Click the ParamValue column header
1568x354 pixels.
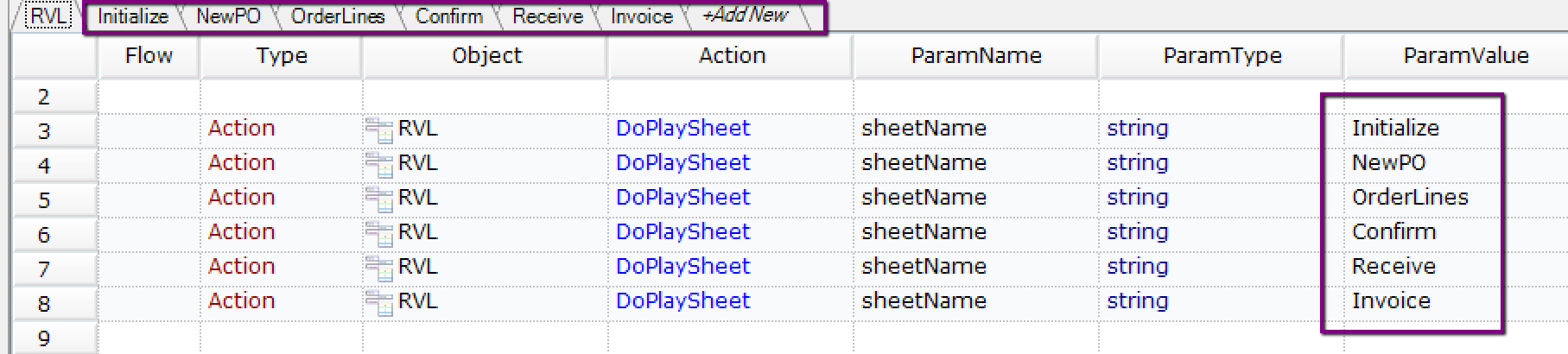point(1465,56)
